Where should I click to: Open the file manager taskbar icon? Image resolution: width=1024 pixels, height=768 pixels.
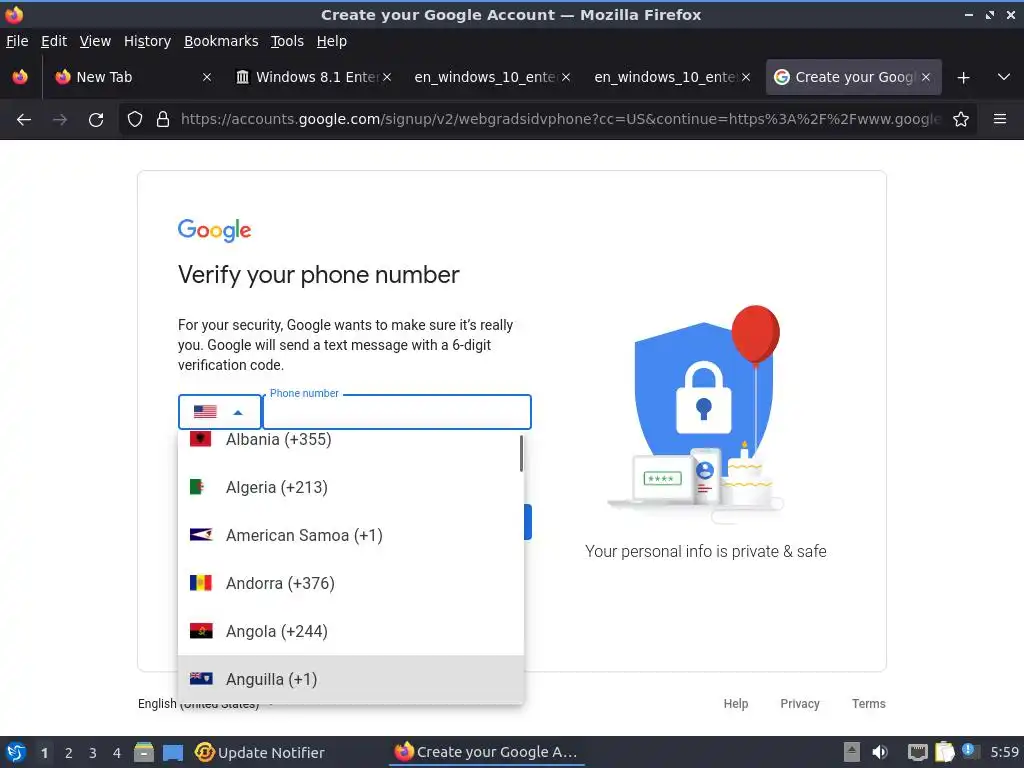tap(144, 752)
